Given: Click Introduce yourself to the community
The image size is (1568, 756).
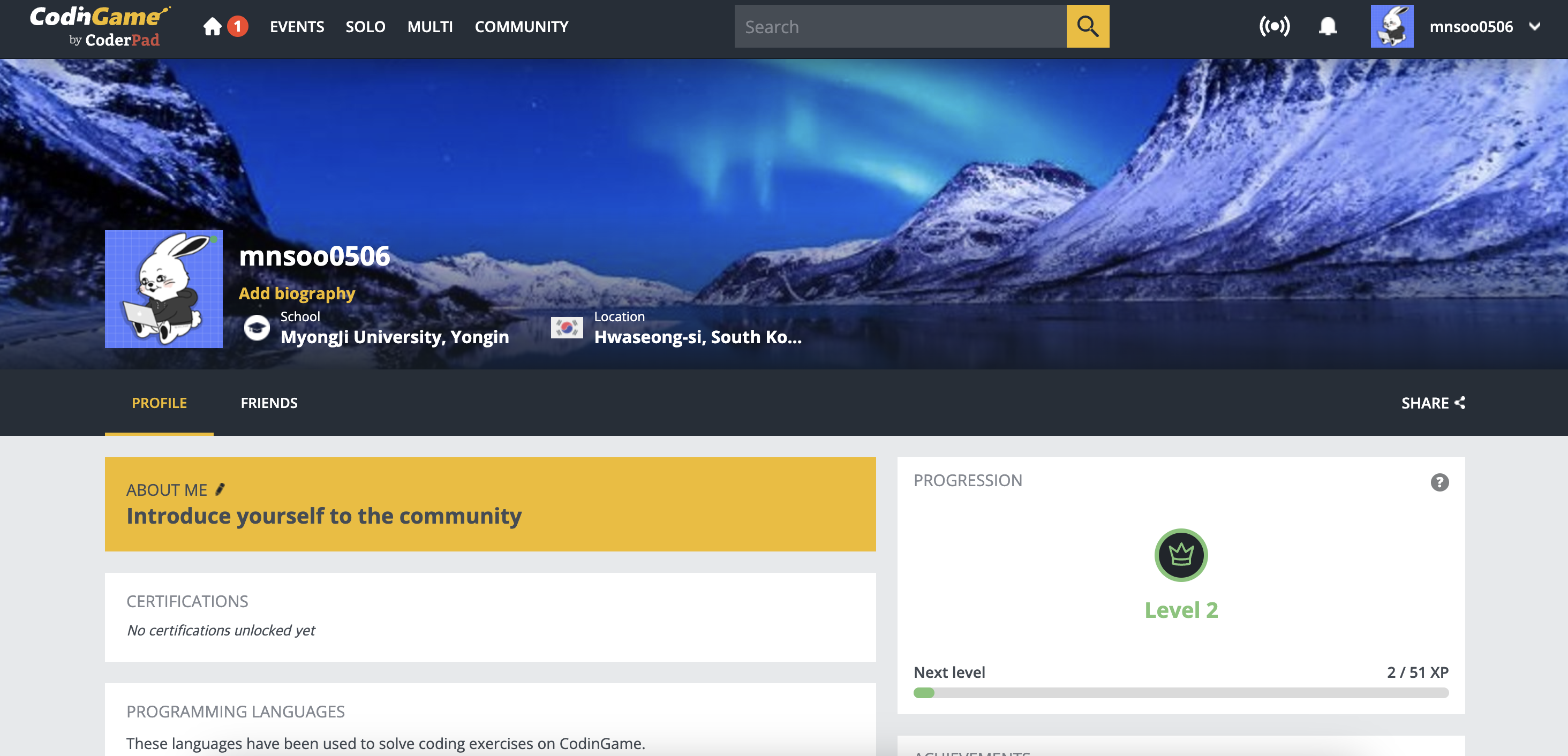Looking at the screenshot, I should click(324, 516).
